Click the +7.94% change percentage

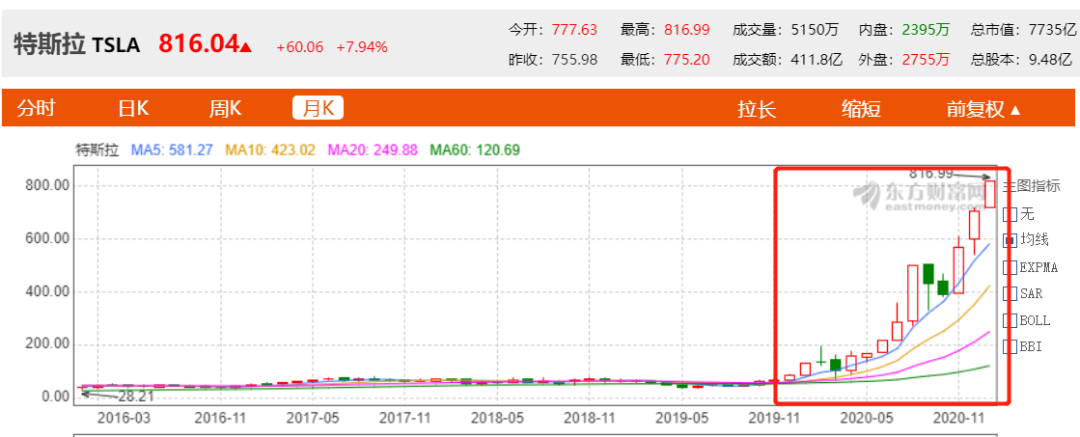click(x=362, y=47)
